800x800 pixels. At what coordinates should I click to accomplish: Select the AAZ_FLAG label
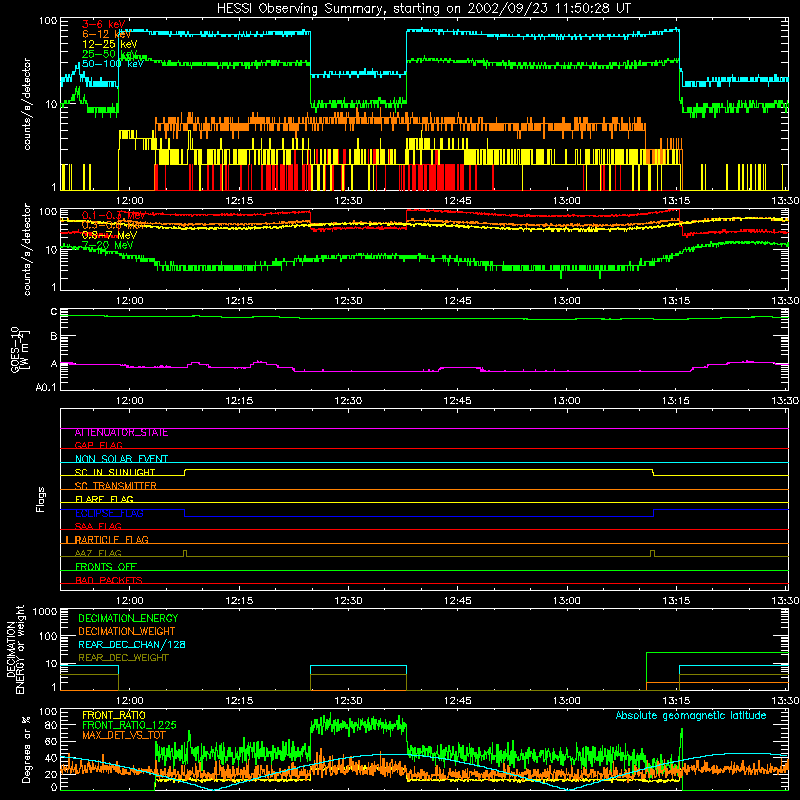point(98,553)
